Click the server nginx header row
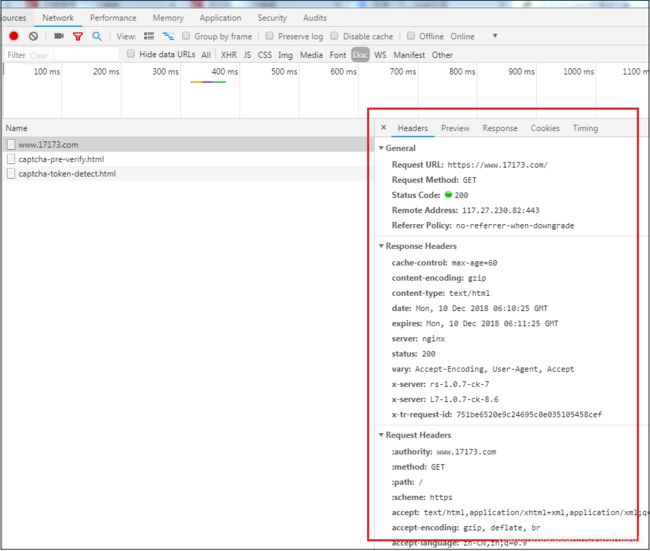Viewport: 650px width, 551px height. point(418,339)
